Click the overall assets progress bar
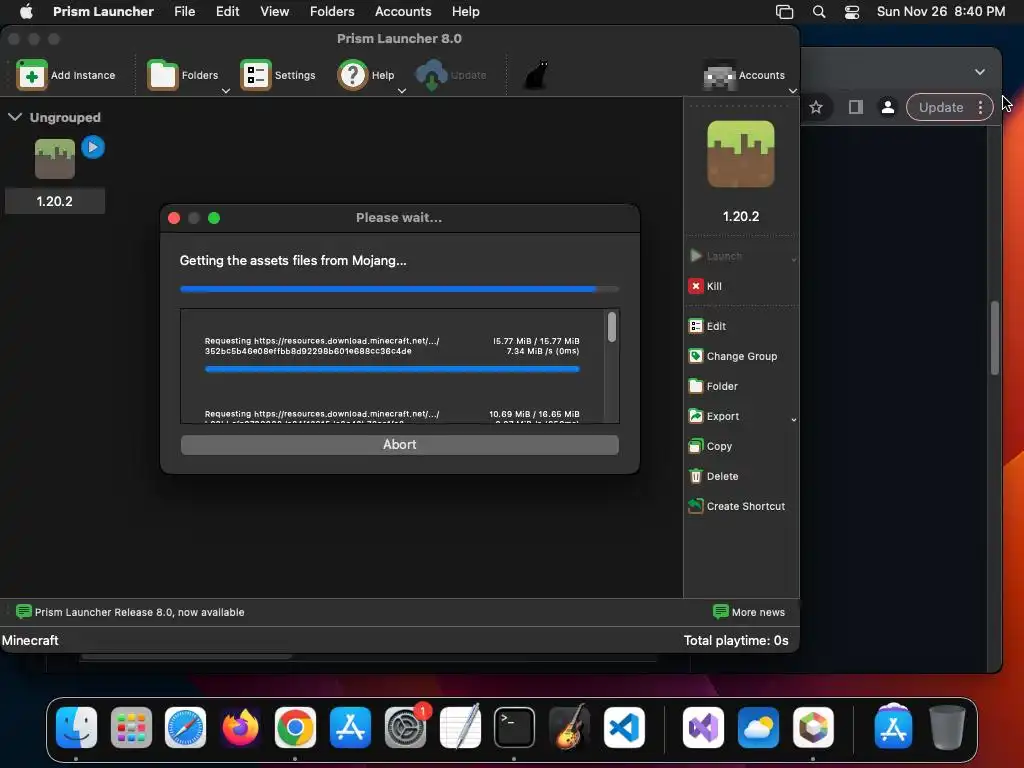Screen dimensions: 1024x768 (400, 289)
